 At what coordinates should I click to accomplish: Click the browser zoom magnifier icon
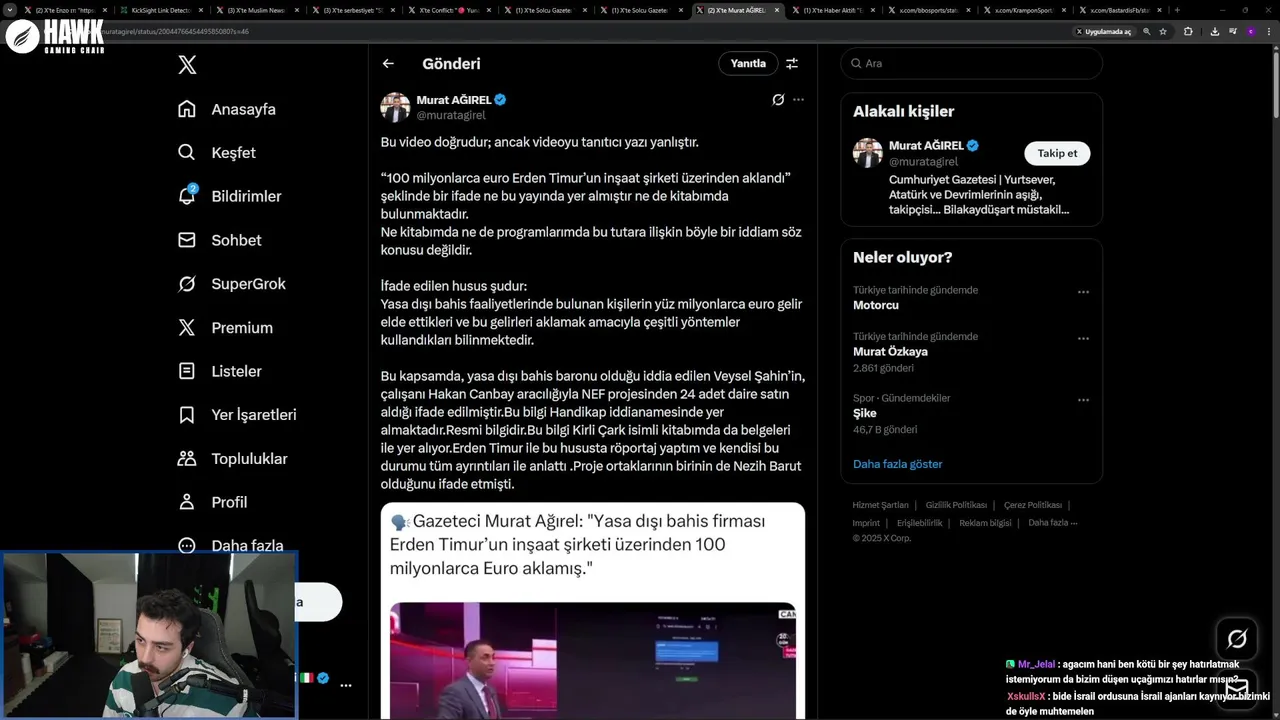[x=1147, y=32]
